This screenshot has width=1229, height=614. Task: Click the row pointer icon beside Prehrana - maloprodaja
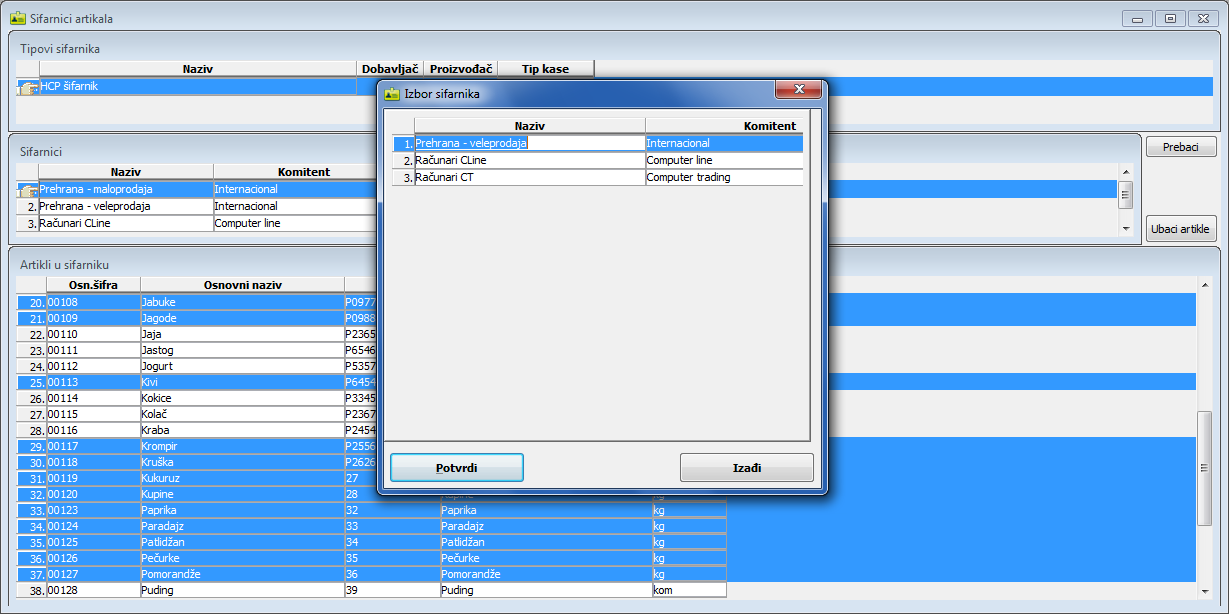tap(28, 189)
